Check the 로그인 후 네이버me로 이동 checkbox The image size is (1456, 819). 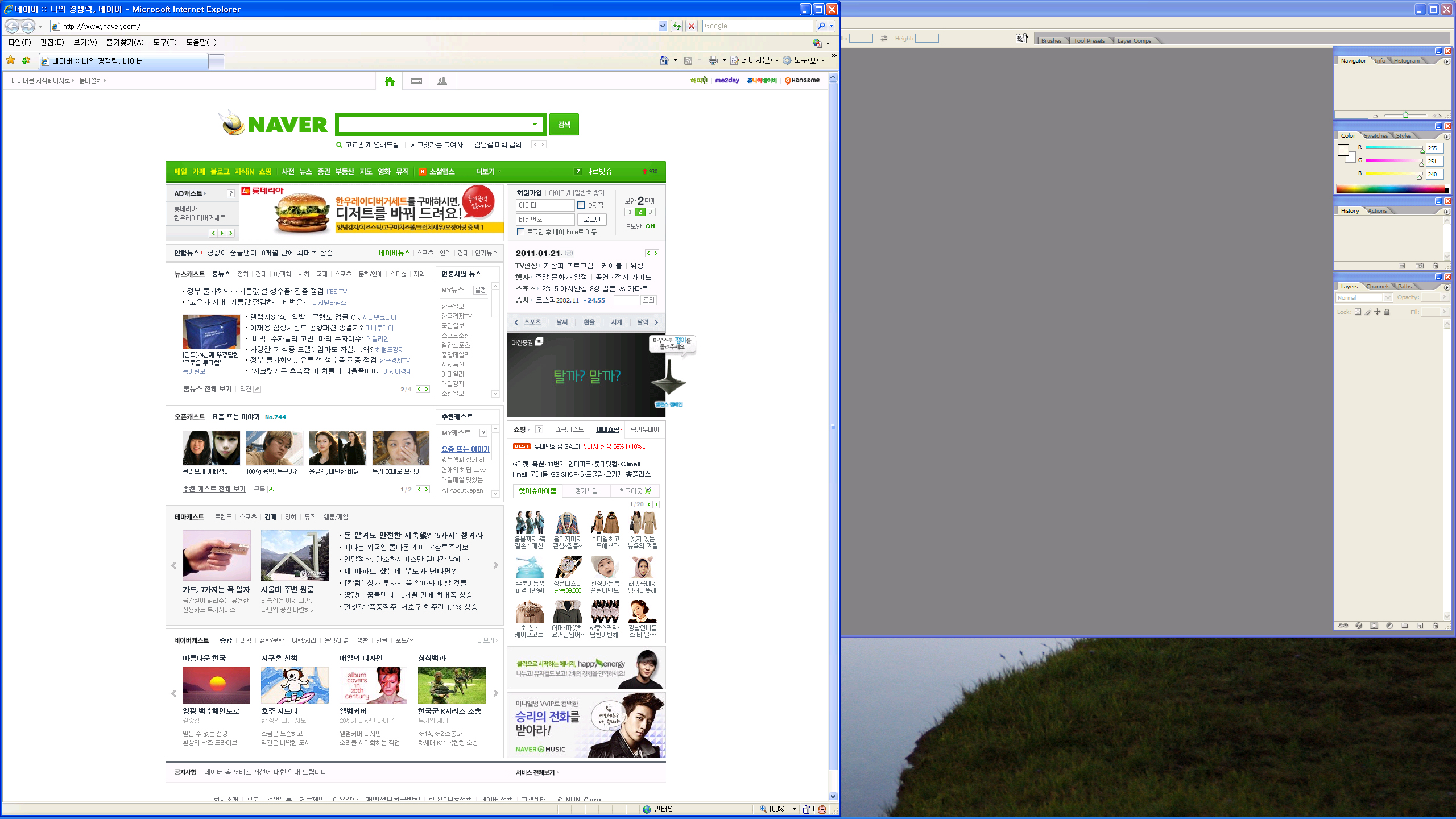pyautogui.click(x=520, y=232)
